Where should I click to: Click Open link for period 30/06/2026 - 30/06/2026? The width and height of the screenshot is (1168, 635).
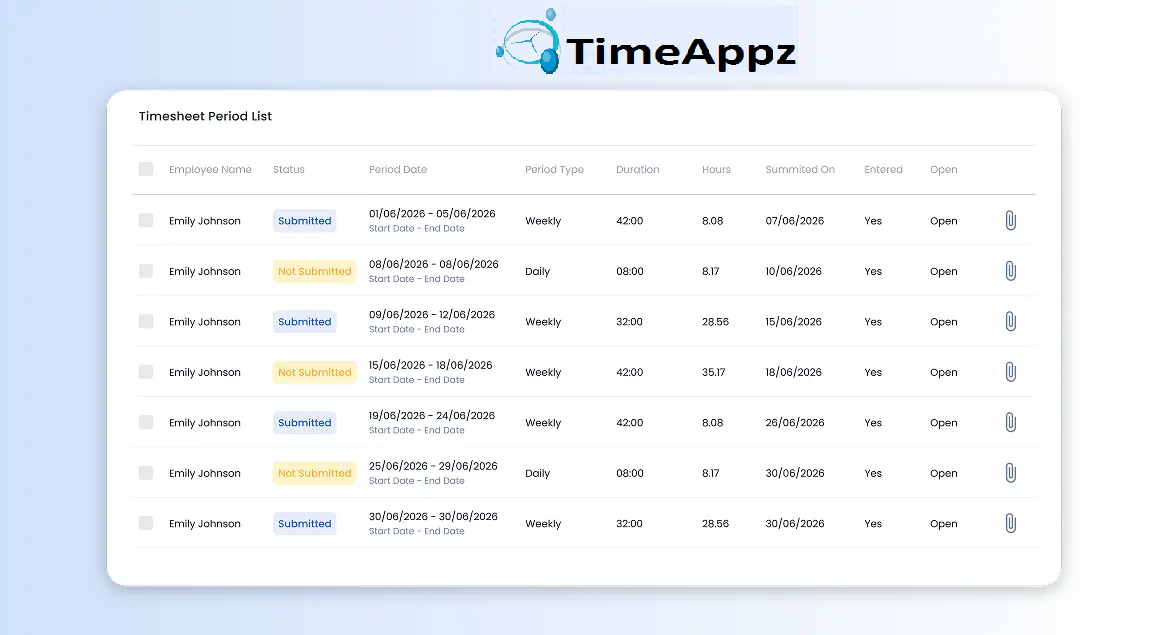tap(944, 523)
